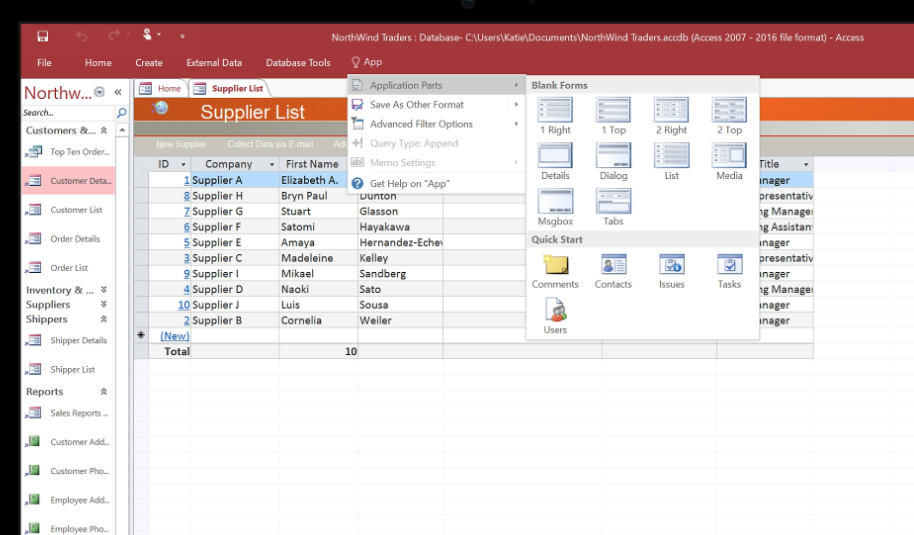Add the Contacts quick start part

(613, 271)
